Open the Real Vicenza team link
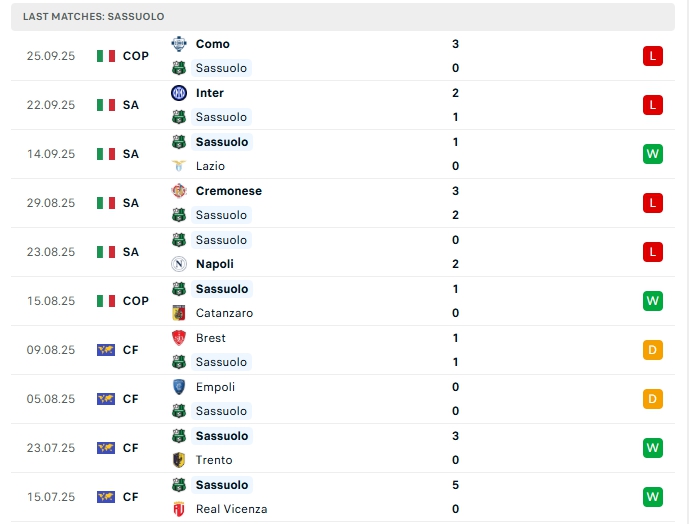 coord(231,509)
